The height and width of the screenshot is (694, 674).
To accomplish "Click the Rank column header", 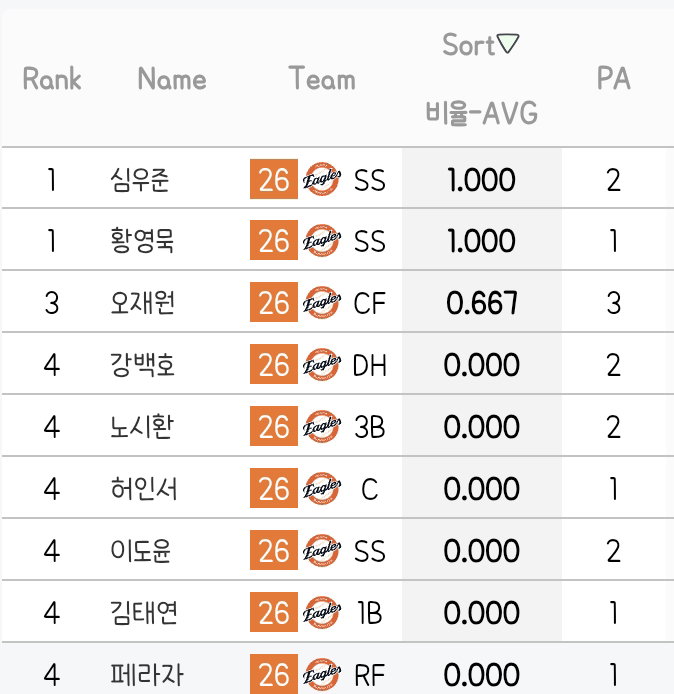I will (x=52, y=79).
